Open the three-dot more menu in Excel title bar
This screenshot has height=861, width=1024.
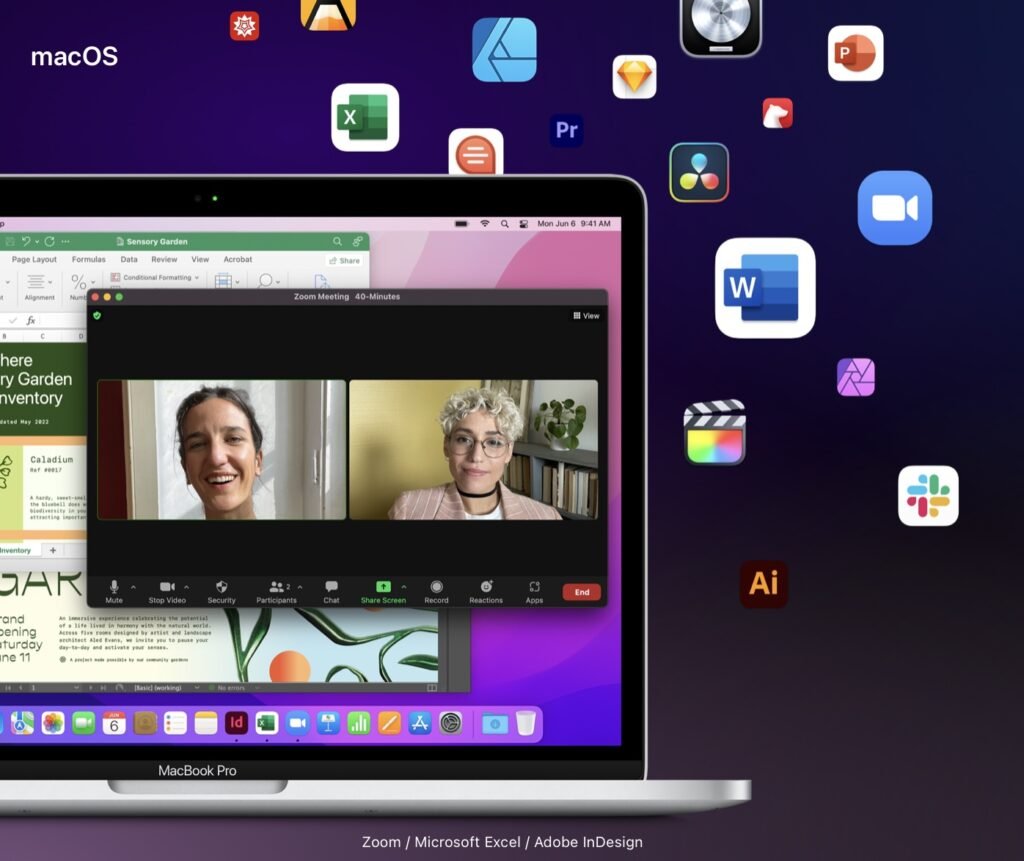[x=65, y=241]
